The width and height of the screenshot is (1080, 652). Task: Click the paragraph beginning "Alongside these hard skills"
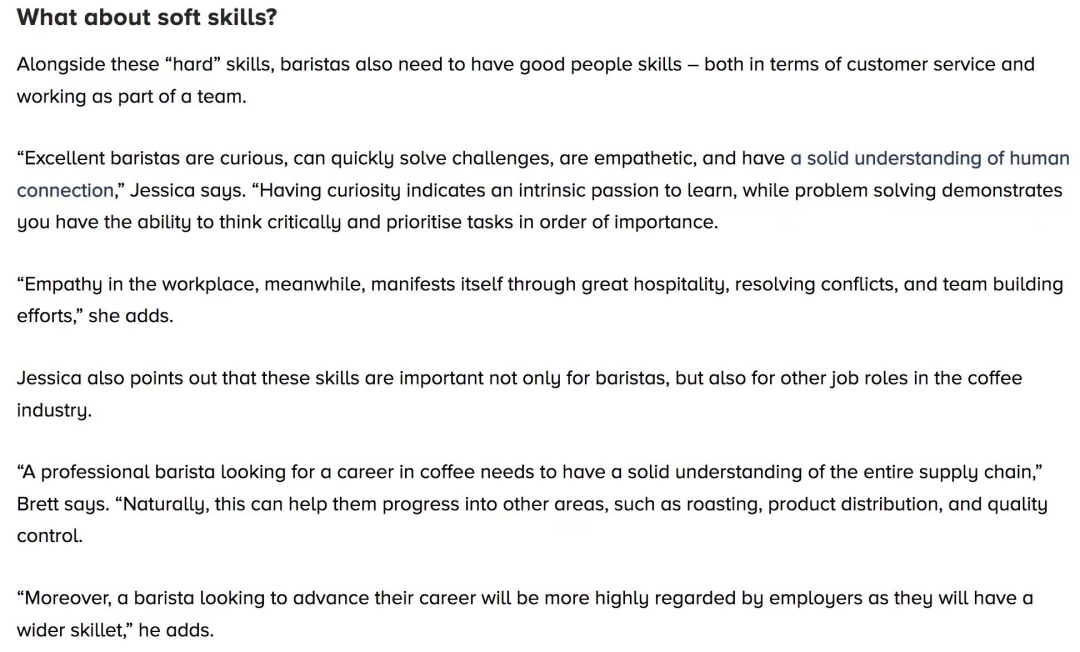(x=526, y=80)
